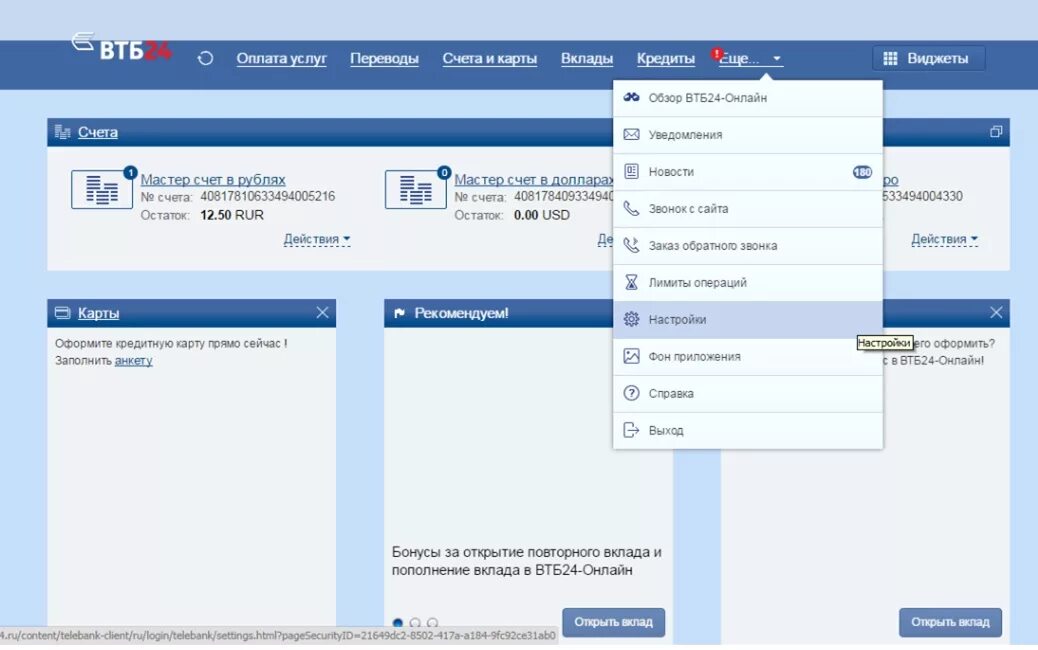
Task: Click Открыть вклад button in Рекомендуем panel
Action: point(614,622)
